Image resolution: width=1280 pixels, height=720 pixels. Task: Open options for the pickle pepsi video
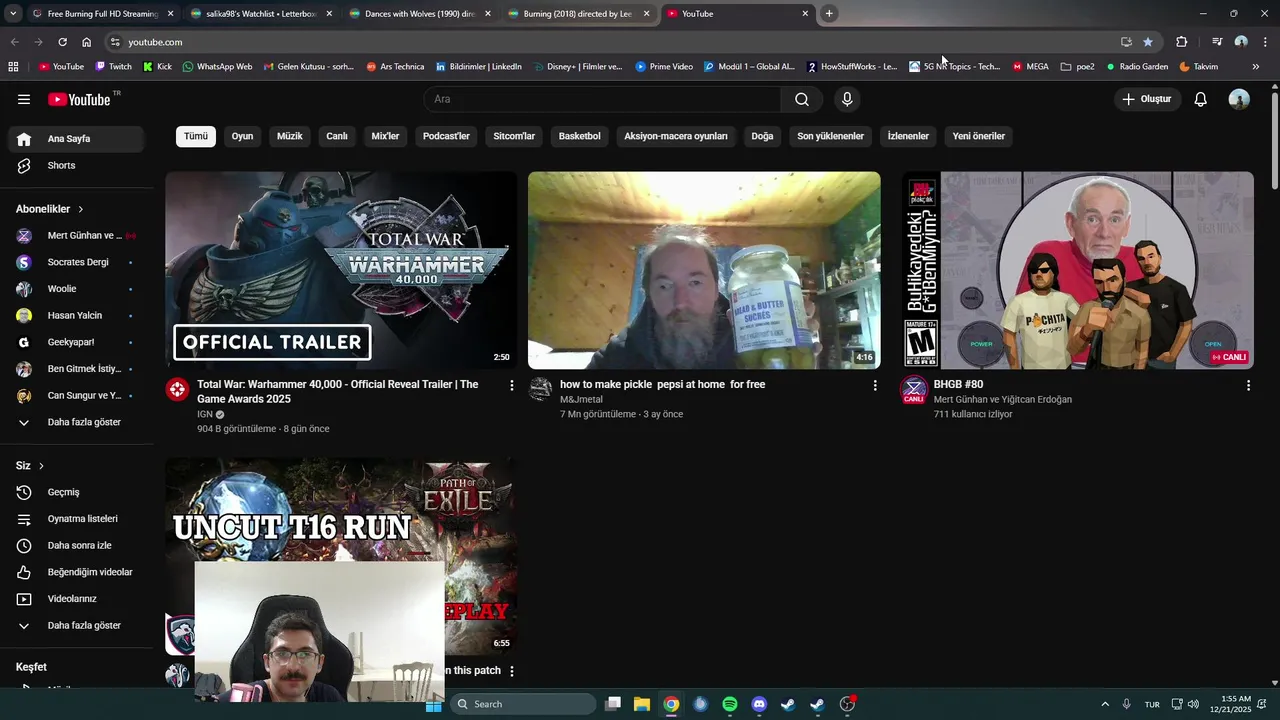[875, 385]
